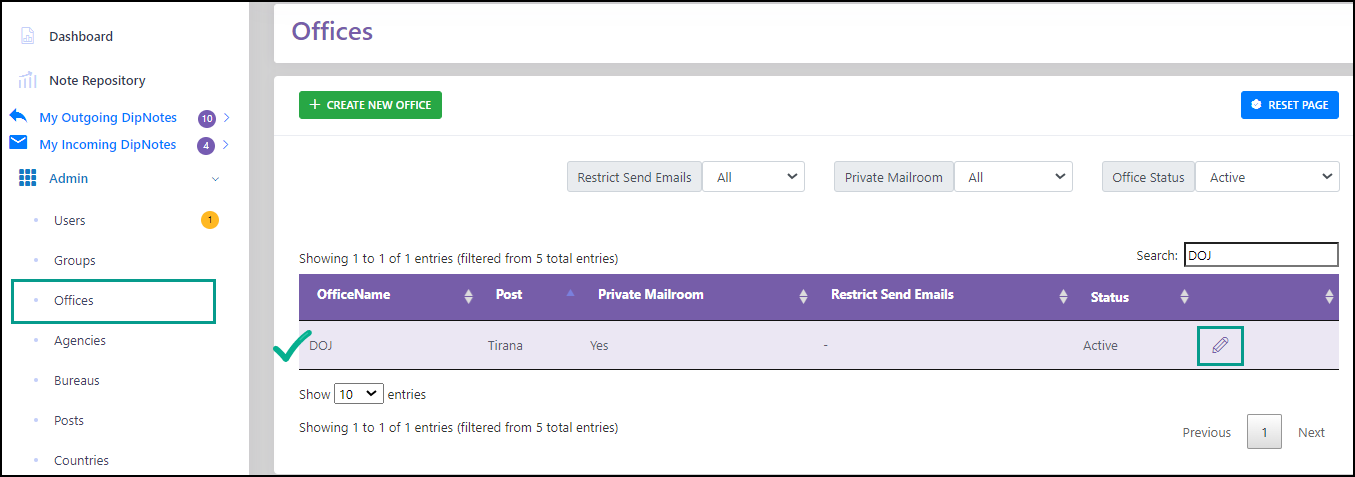Click the pencil edit icon for DOJ
The image size is (1355, 477).
click(x=1220, y=346)
